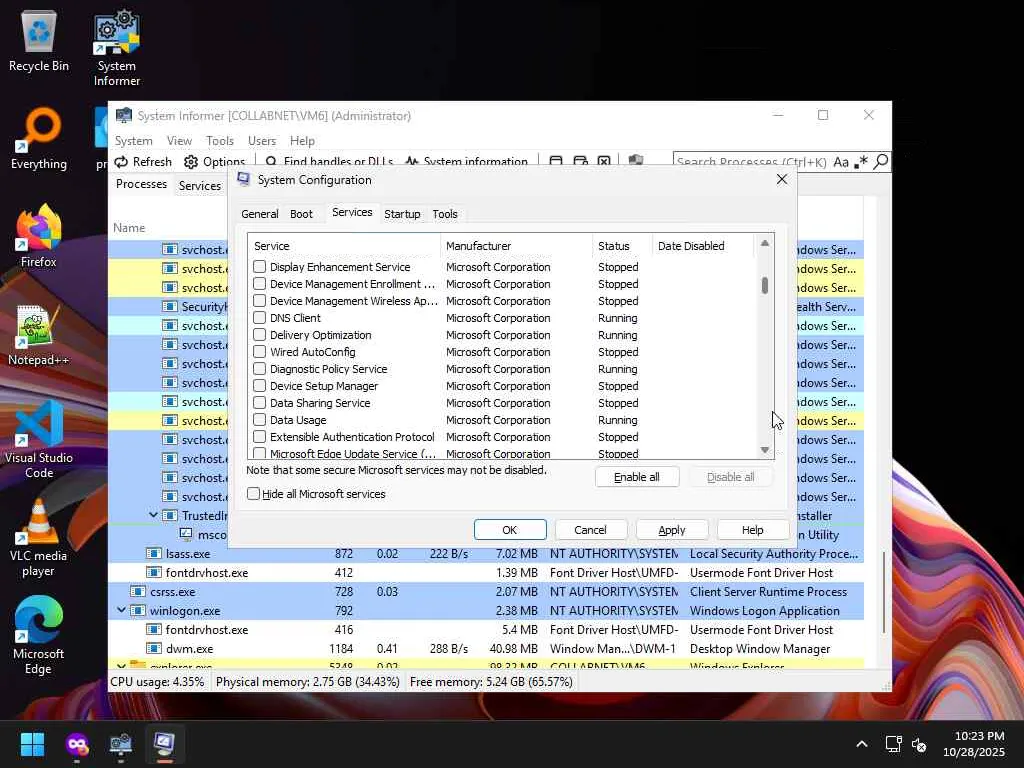Image resolution: width=1024 pixels, height=768 pixels.
Task: Open Options in System Informer toolbar
Action: tap(214, 161)
